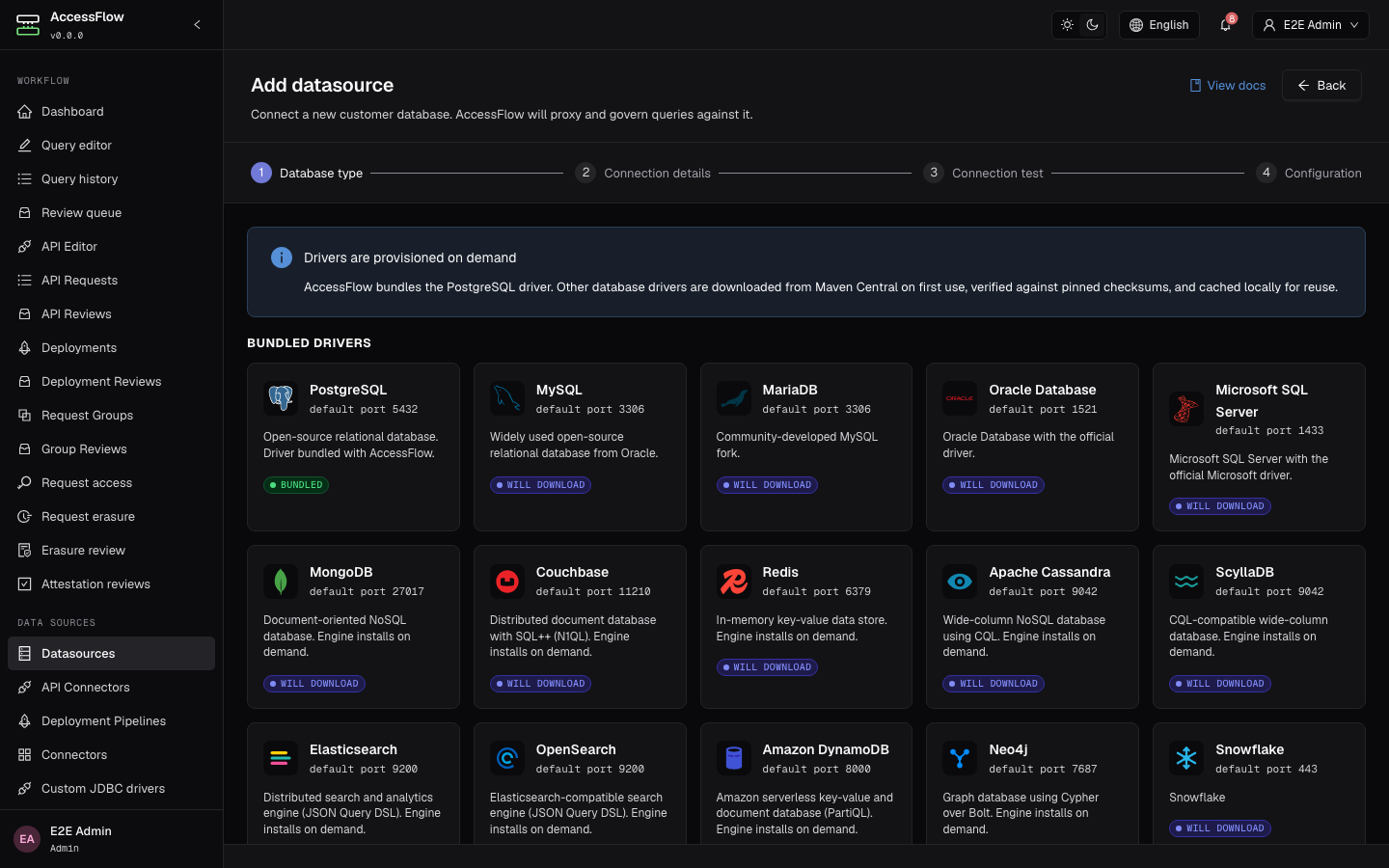
Task: Click the Custom JDBC drivers icon
Action: [x=25, y=789]
